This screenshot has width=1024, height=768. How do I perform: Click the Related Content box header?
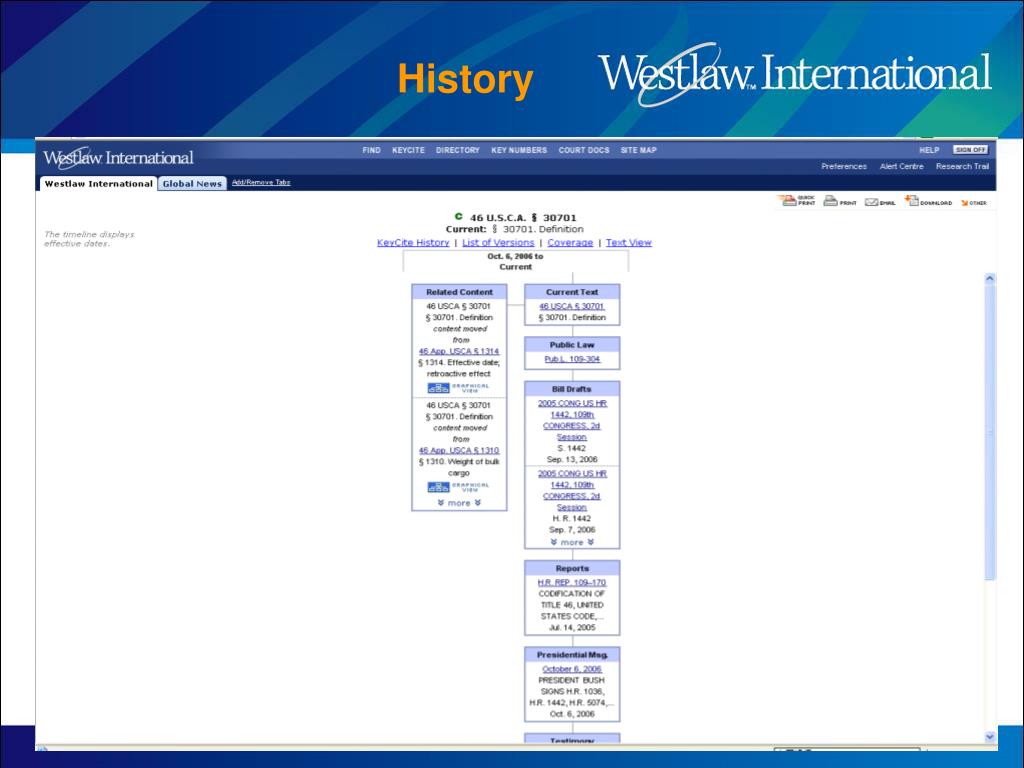(459, 292)
